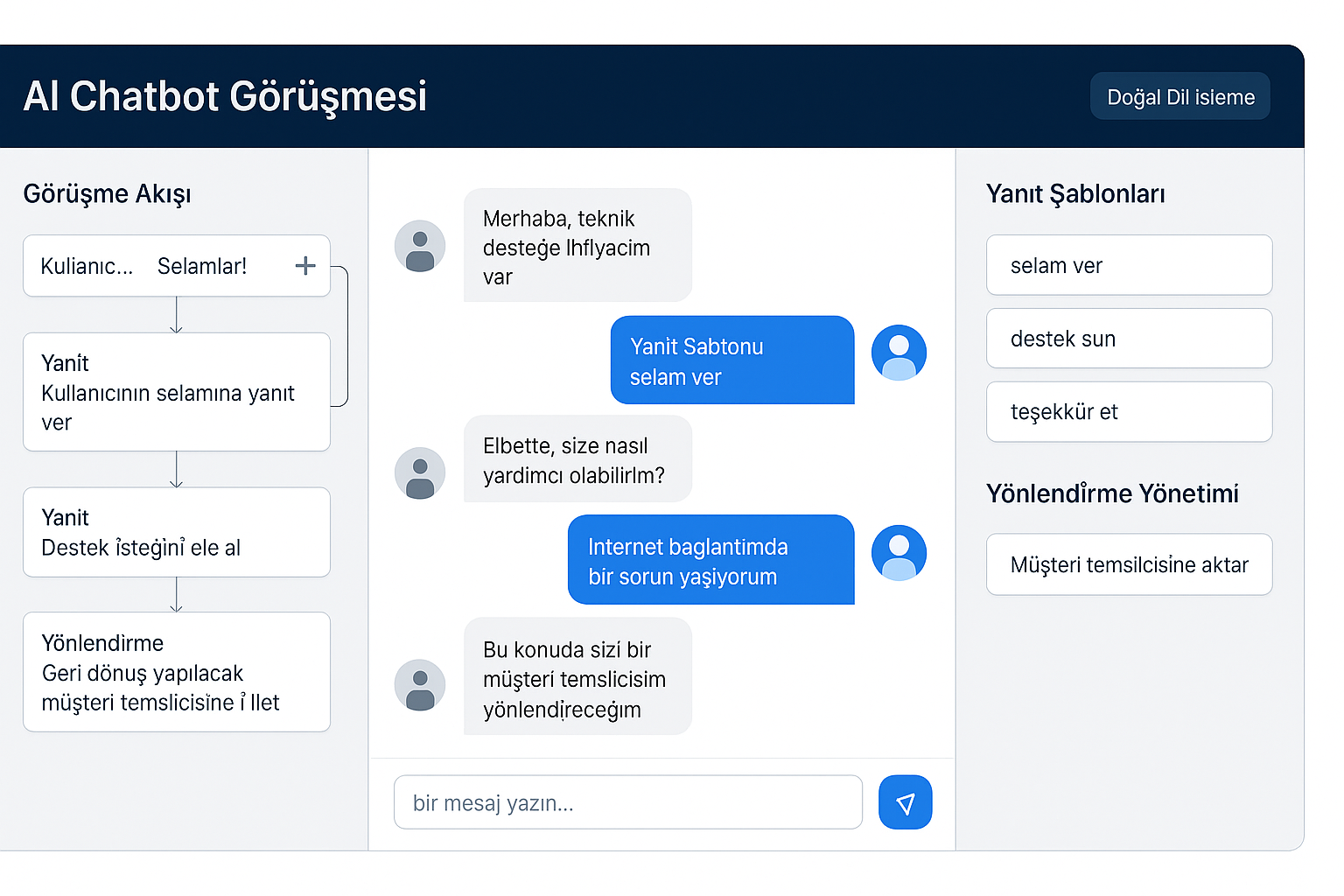This screenshot has height=896, width=1344.
Task: Click the user avatar next to 'Yanit Sabtonu selam ver'
Action: 899,352
